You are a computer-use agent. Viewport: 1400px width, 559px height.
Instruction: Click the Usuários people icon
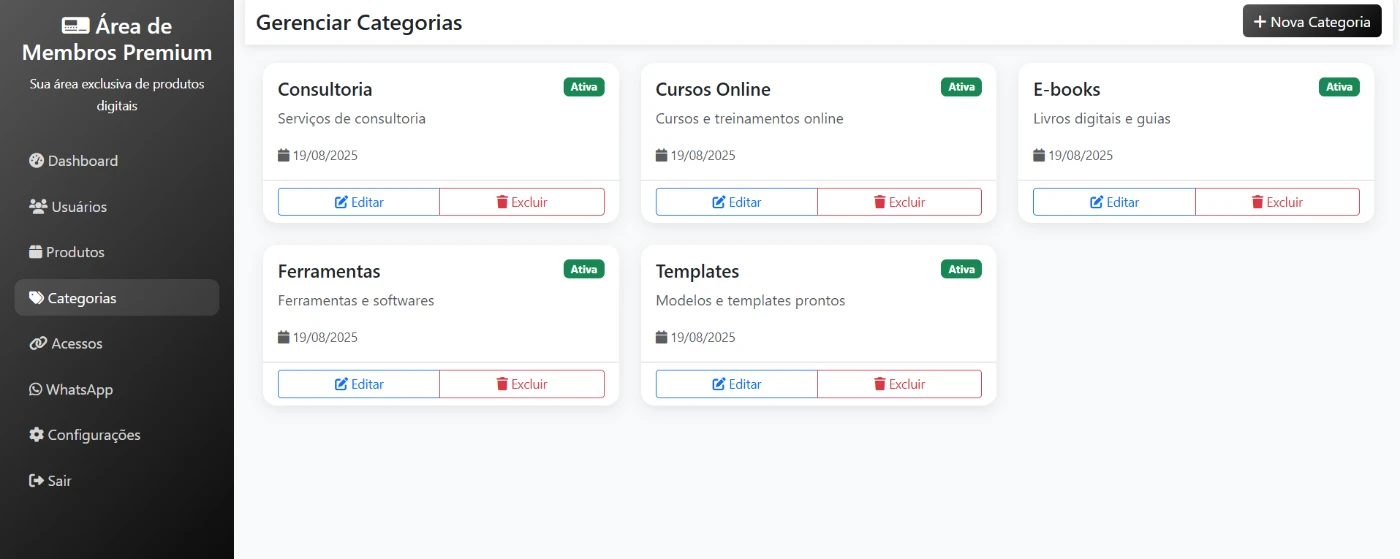click(38, 207)
